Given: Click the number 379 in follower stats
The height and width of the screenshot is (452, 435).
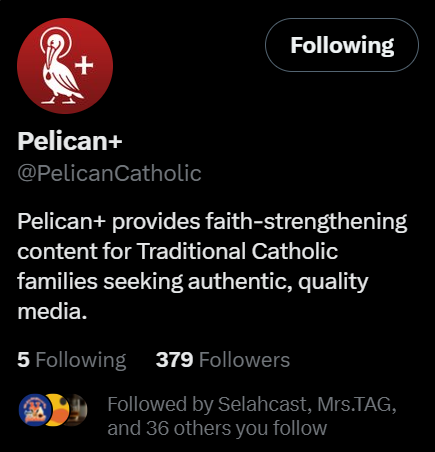Looking at the screenshot, I should pos(174,360).
